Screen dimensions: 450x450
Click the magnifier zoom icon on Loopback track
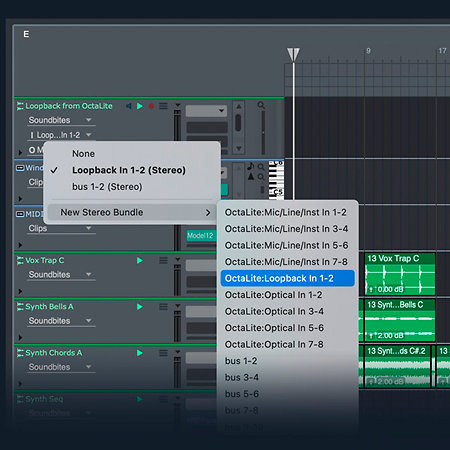point(261,105)
